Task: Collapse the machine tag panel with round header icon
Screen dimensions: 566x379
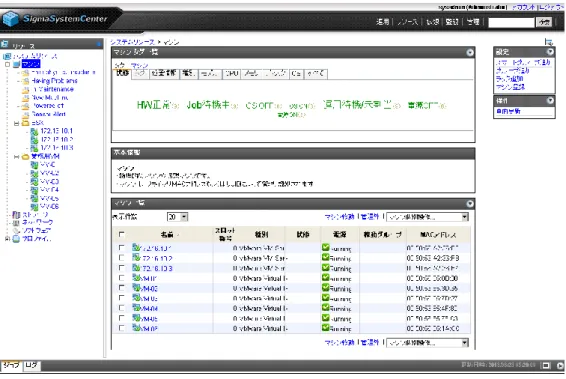Action: [x=470, y=53]
